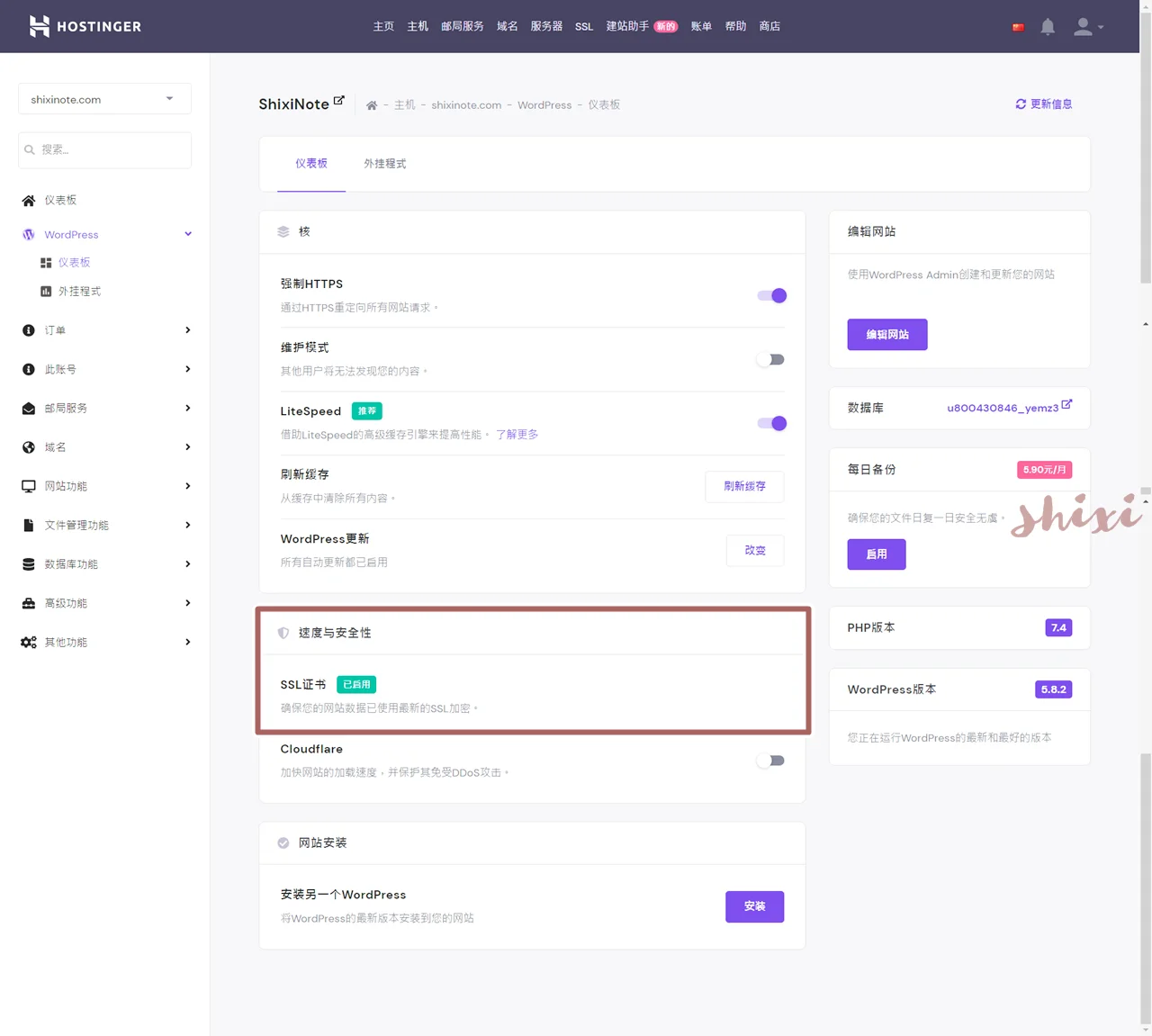Click the WordPress logo icon in sidebar
The height and width of the screenshot is (1036, 1152).
[x=29, y=235]
